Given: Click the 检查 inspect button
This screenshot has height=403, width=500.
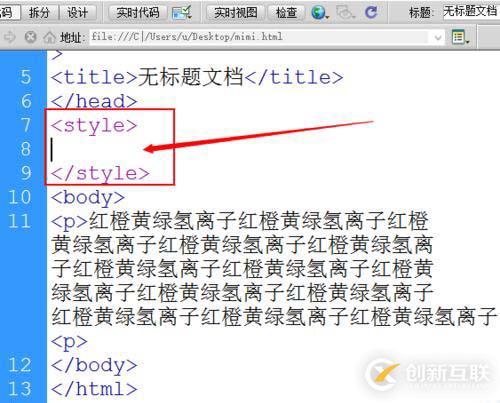Looking at the screenshot, I should click(x=286, y=13).
